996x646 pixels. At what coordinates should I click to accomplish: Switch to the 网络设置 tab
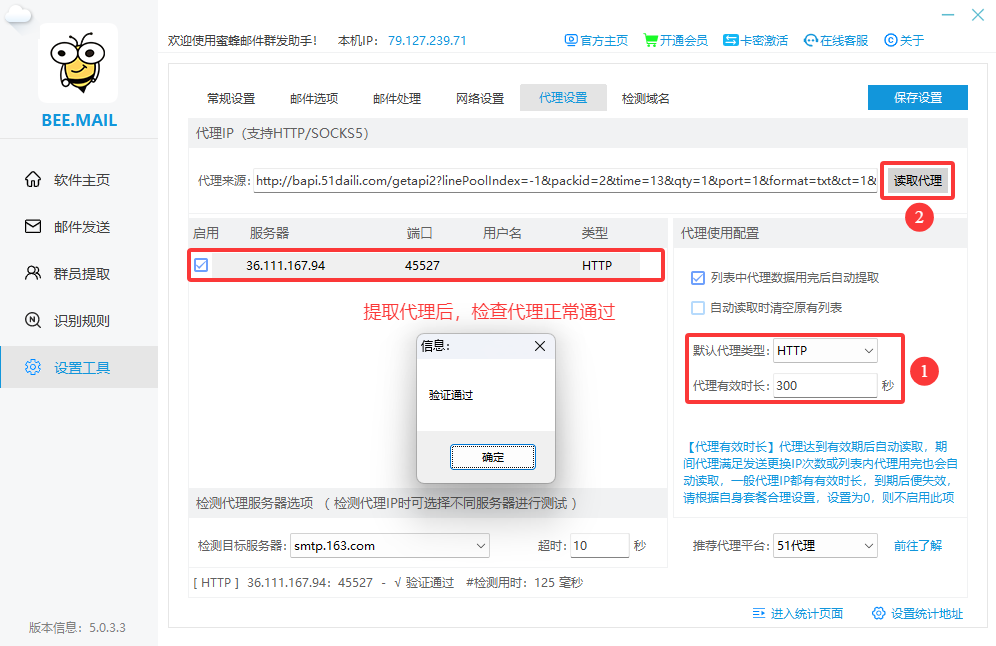pos(480,98)
